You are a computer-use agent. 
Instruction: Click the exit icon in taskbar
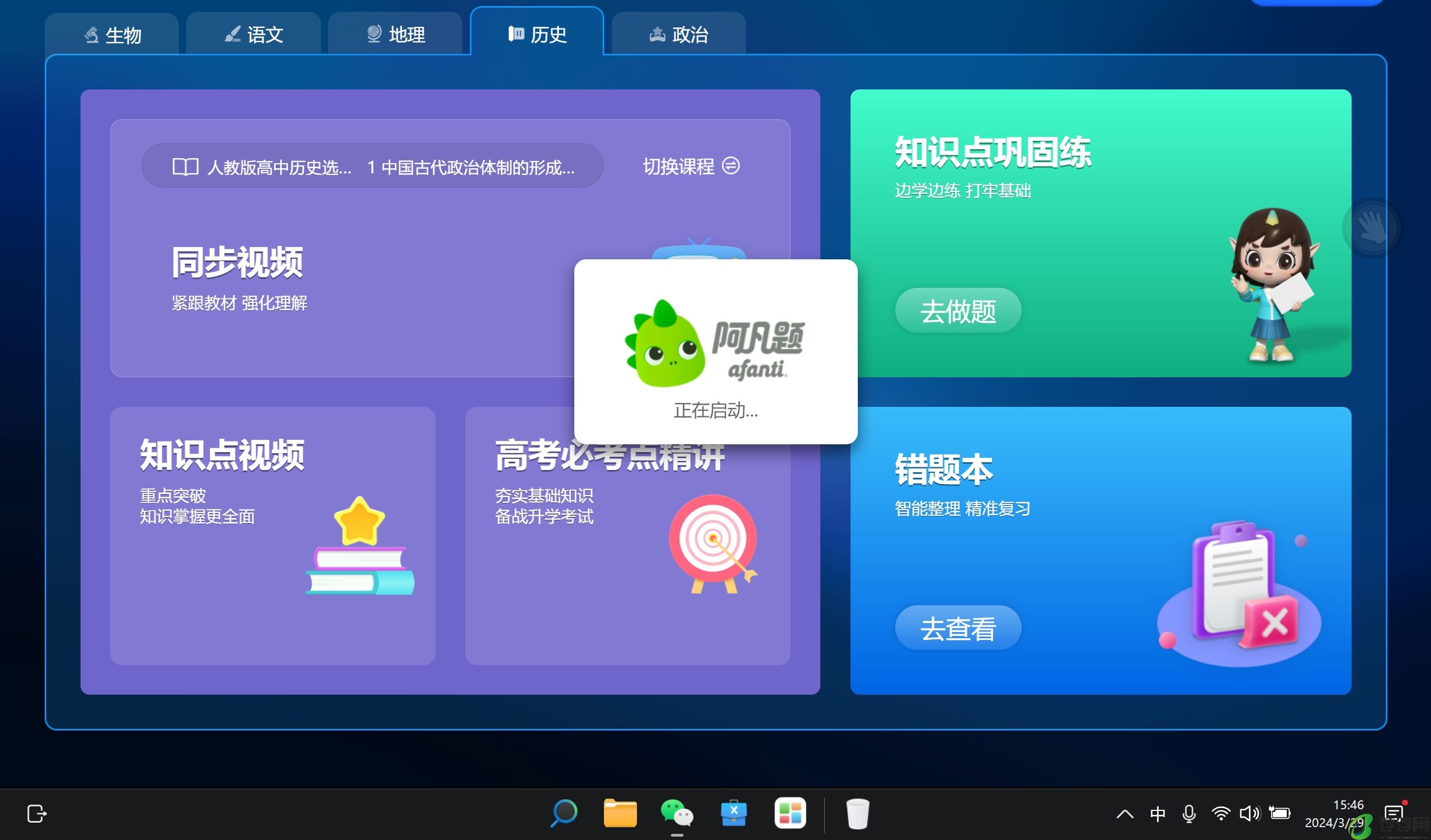pyautogui.click(x=37, y=813)
